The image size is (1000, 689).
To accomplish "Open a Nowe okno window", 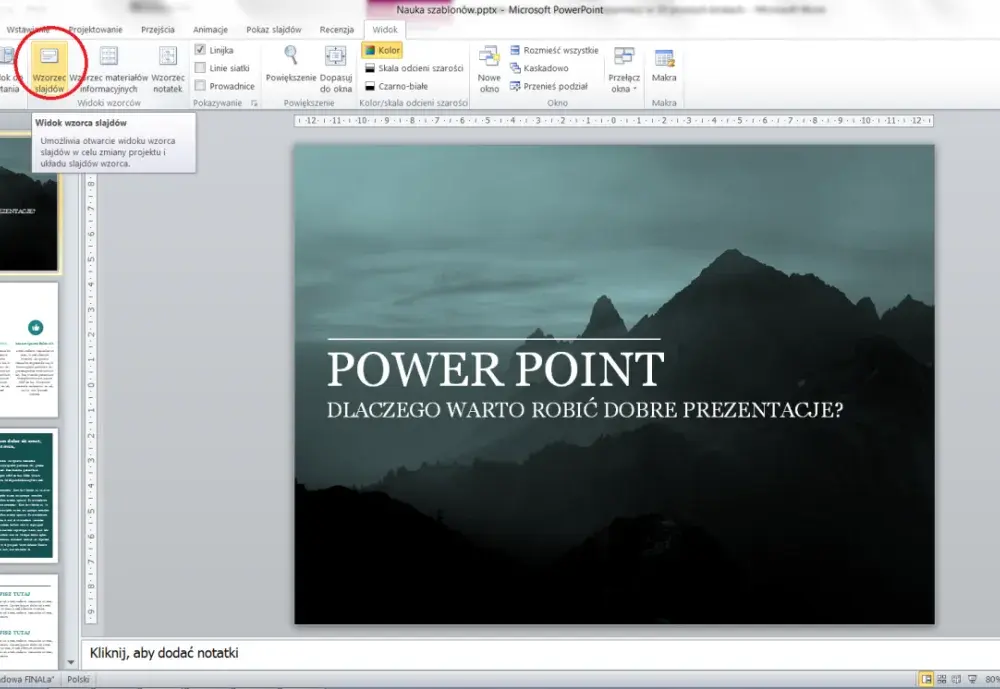I will tap(489, 70).
